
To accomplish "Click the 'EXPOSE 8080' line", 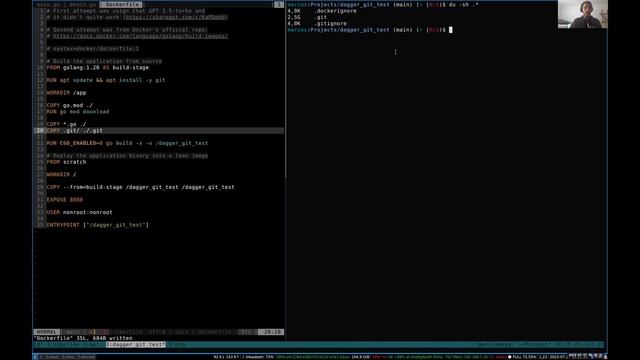I will point(64,200).
